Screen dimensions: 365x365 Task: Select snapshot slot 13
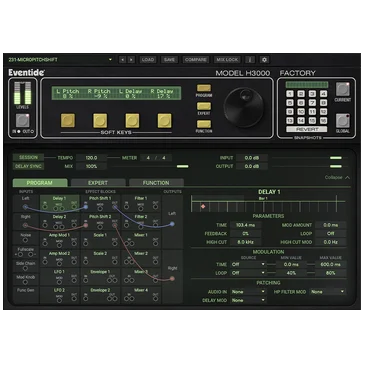[x=290, y=121]
